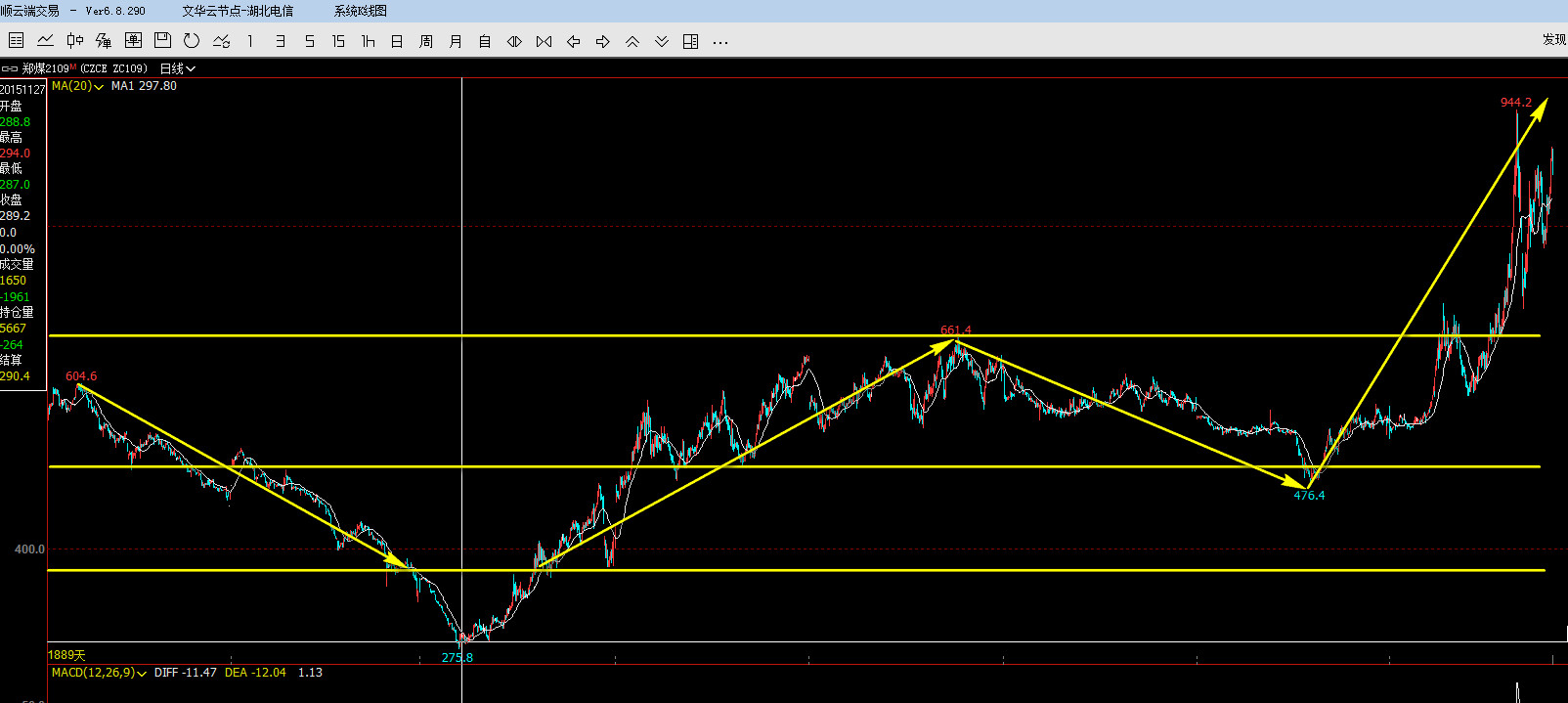Click the 275.8 bottom price label

pos(457,658)
